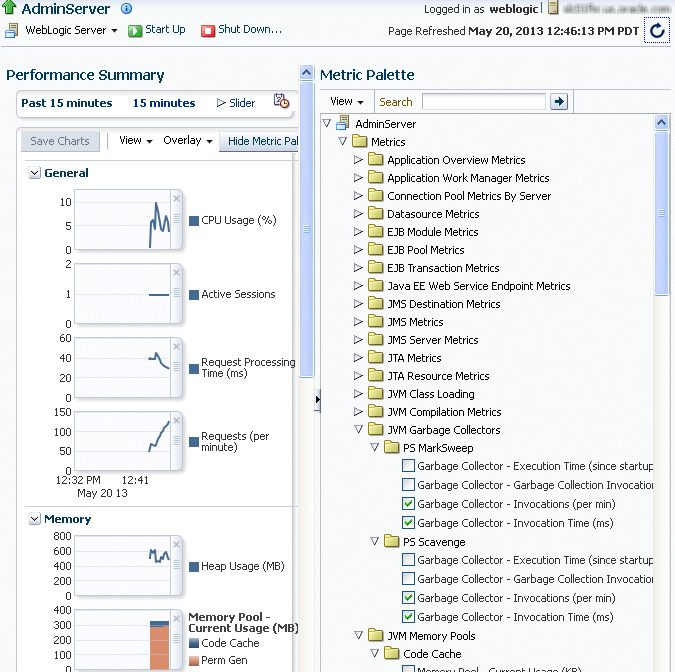
Task: Click the Metric Palette tree scrollbar up arrow
Action: pos(661,123)
